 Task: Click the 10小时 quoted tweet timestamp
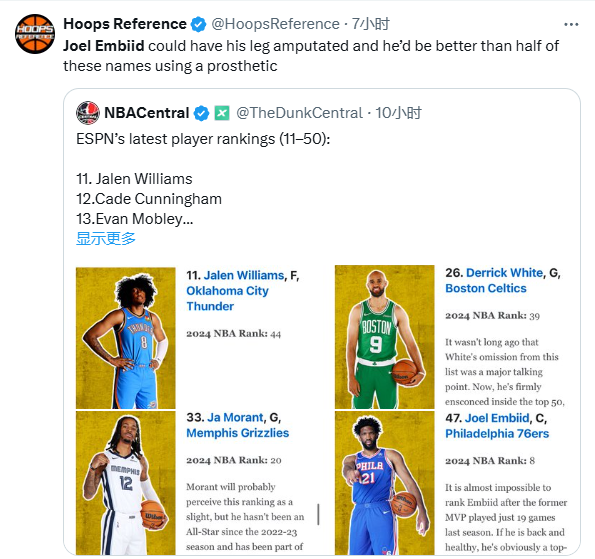point(398,113)
